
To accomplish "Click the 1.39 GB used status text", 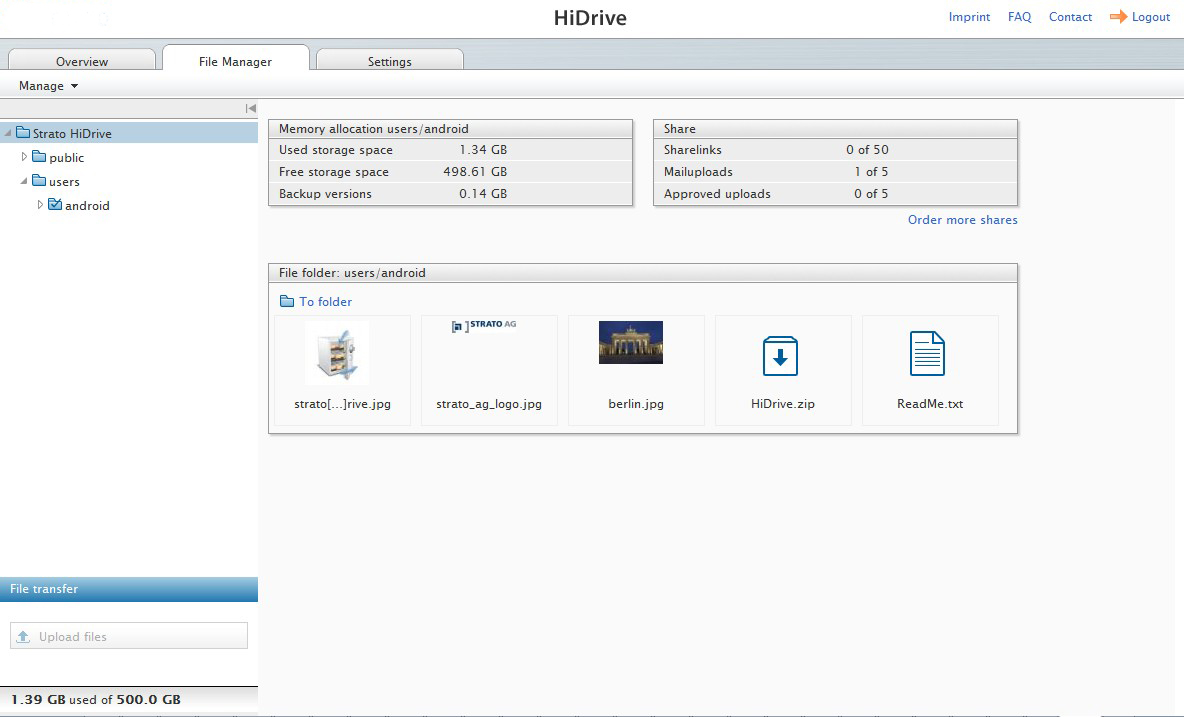I will (x=96, y=700).
